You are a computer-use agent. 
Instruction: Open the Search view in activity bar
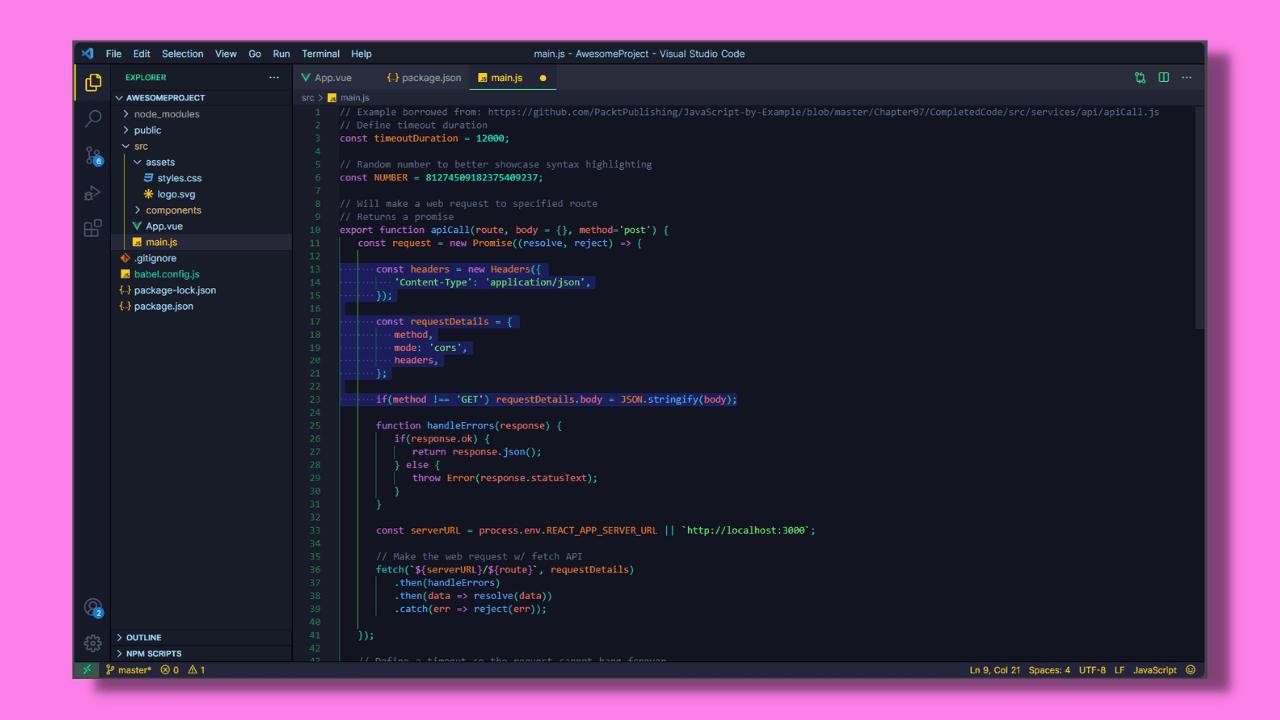93,119
